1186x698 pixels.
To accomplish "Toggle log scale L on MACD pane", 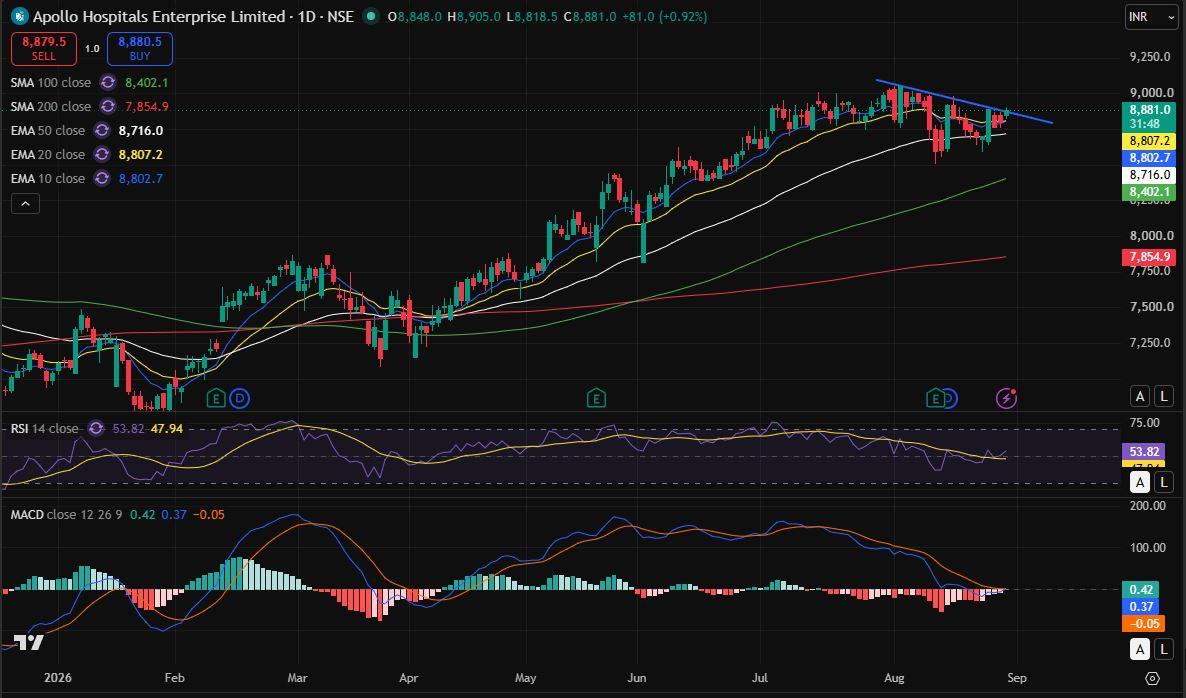I will point(1163,649).
